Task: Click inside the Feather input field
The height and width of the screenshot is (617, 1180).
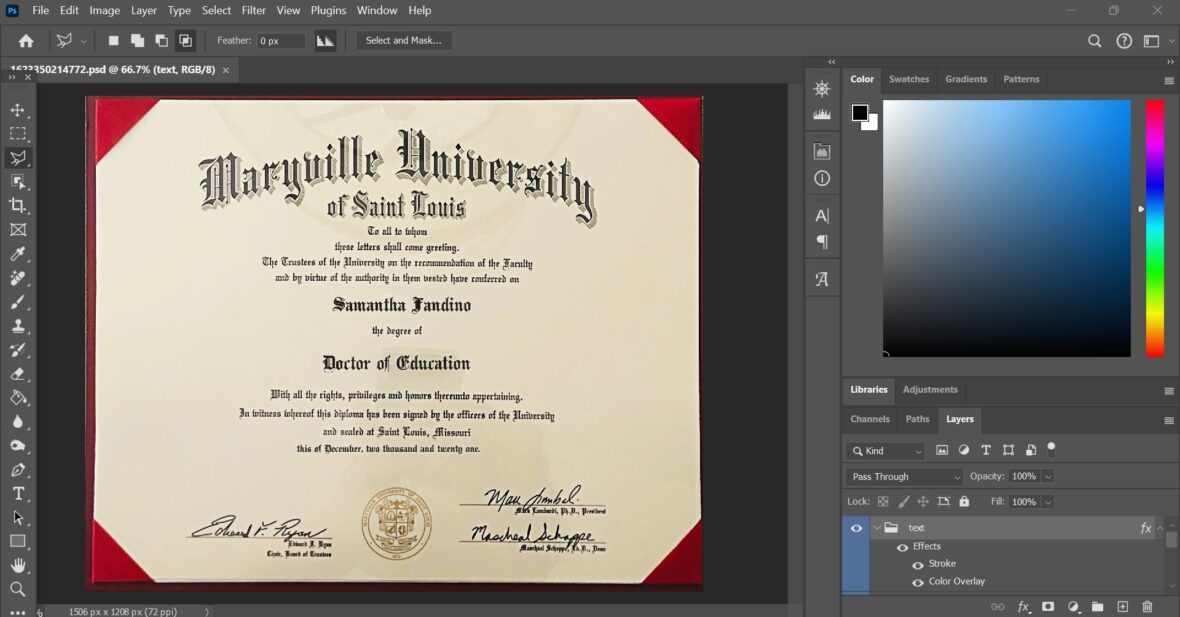Action: pyautogui.click(x=280, y=41)
